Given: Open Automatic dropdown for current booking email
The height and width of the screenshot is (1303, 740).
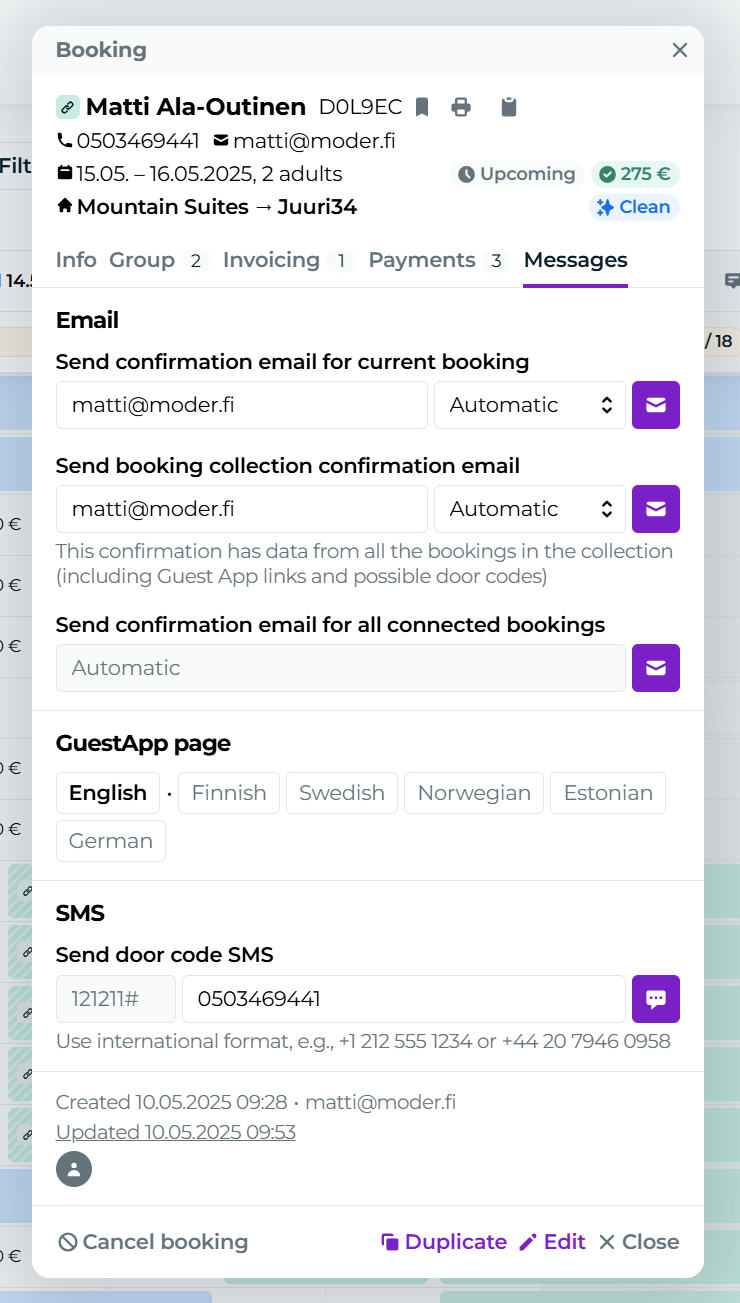Looking at the screenshot, I should point(529,405).
